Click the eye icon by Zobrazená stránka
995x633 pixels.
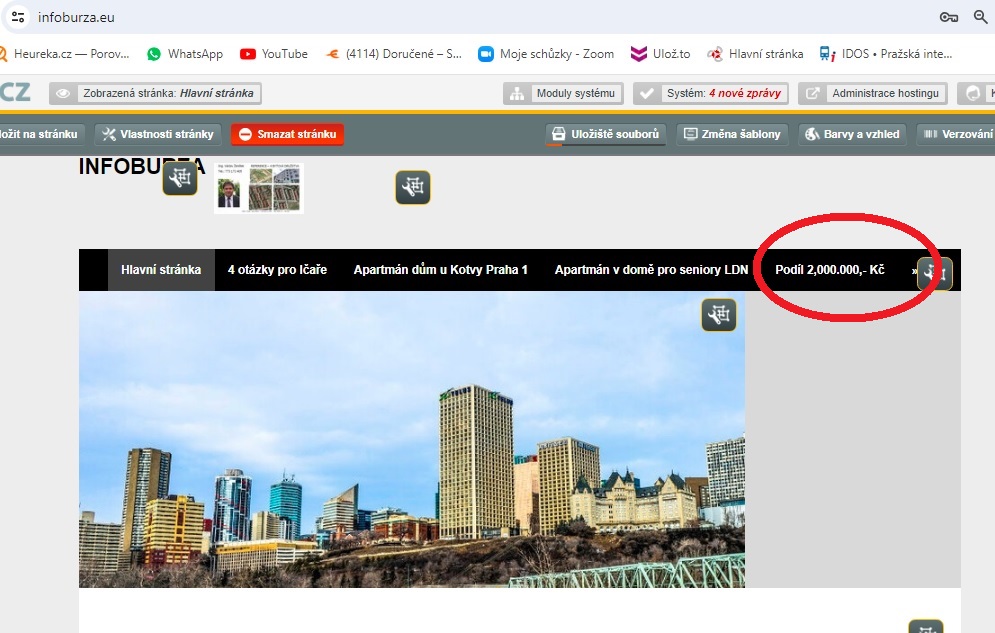click(x=63, y=94)
